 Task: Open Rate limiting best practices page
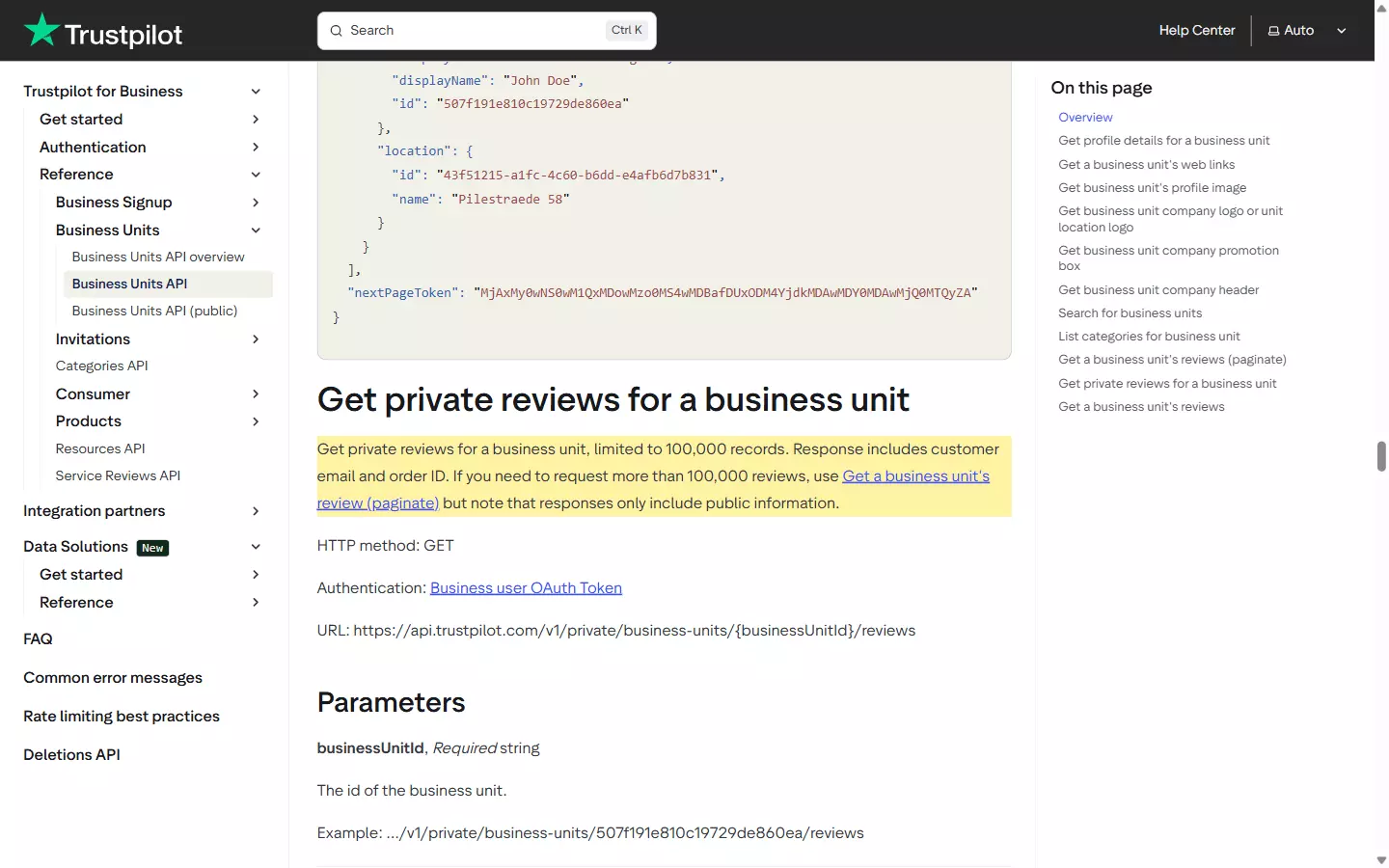point(122,717)
